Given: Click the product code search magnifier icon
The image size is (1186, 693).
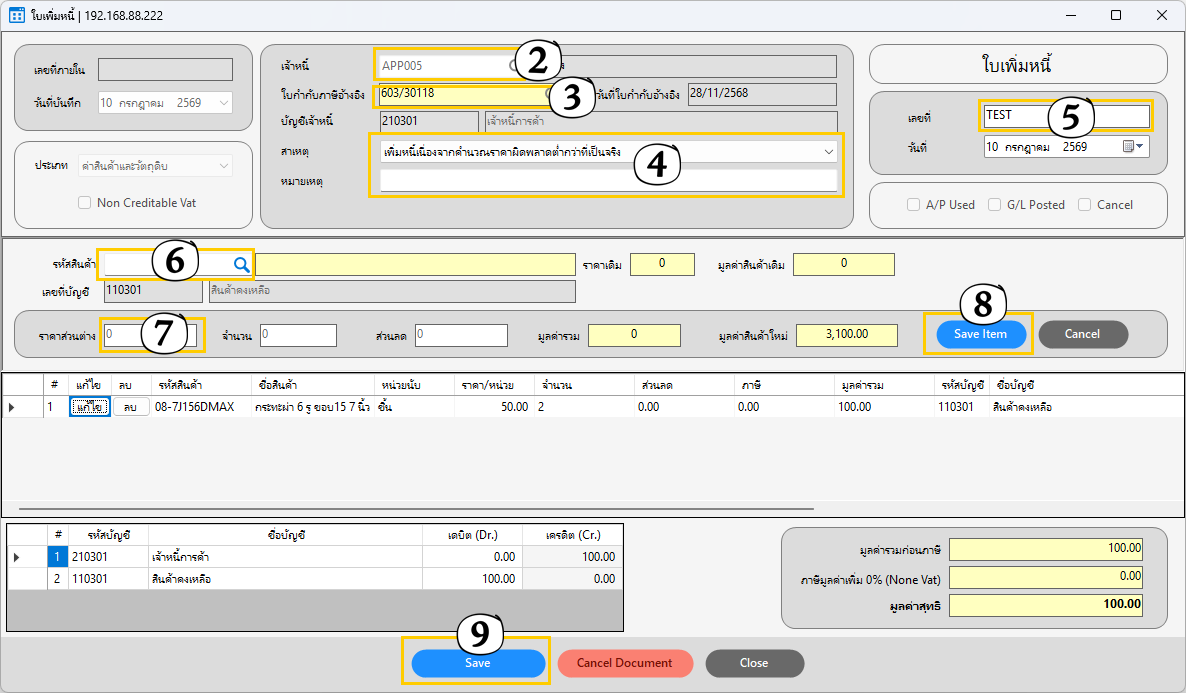Looking at the screenshot, I should (x=241, y=264).
